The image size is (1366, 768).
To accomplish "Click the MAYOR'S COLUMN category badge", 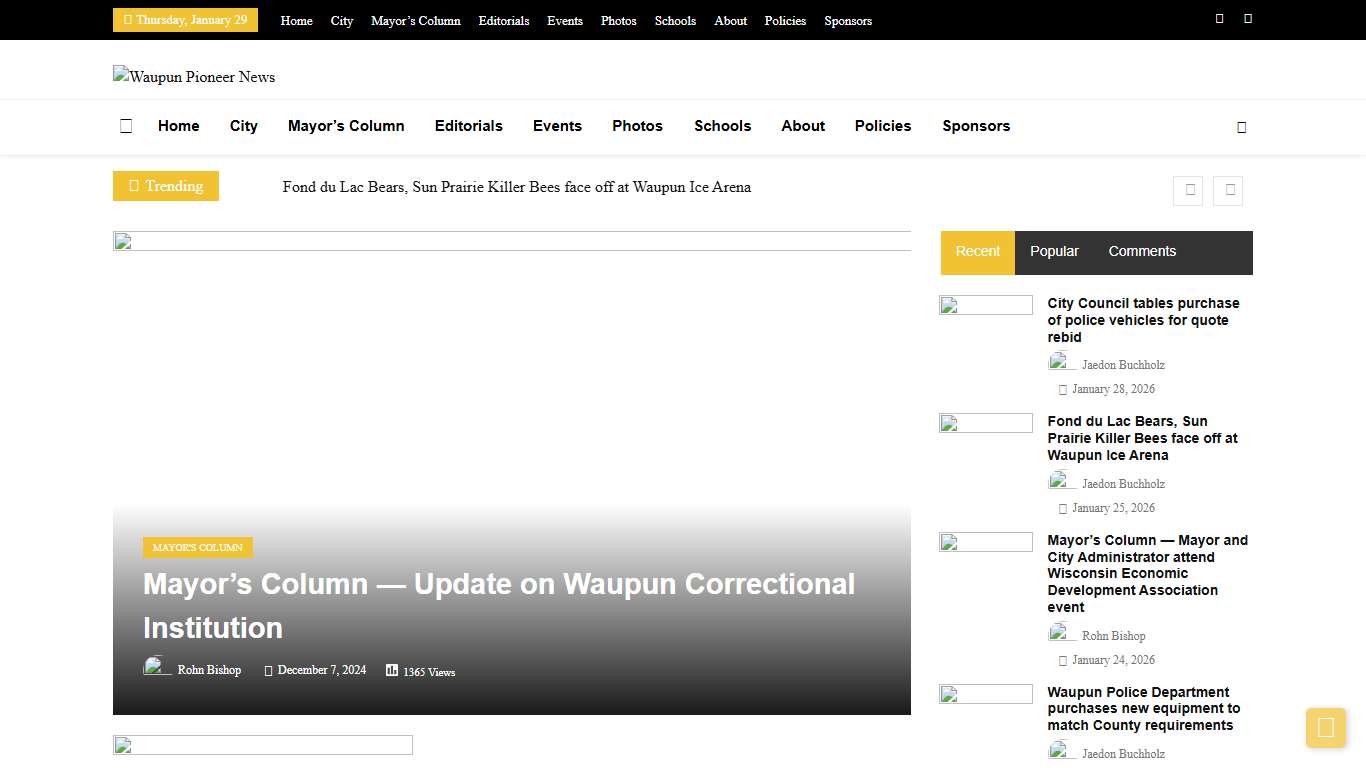I will pyautogui.click(x=197, y=547).
